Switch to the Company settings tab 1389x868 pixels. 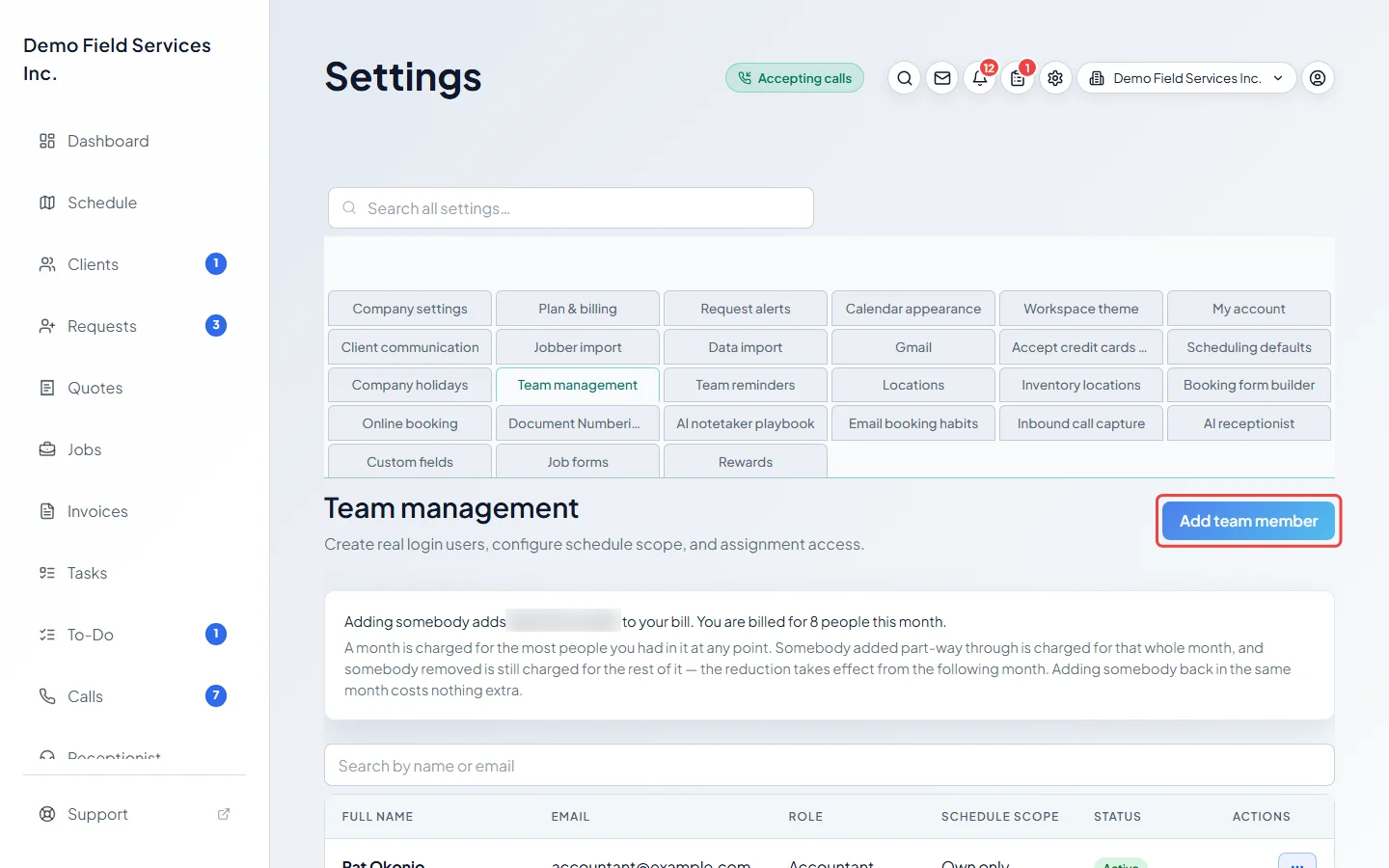pyautogui.click(x=410, y=309)
